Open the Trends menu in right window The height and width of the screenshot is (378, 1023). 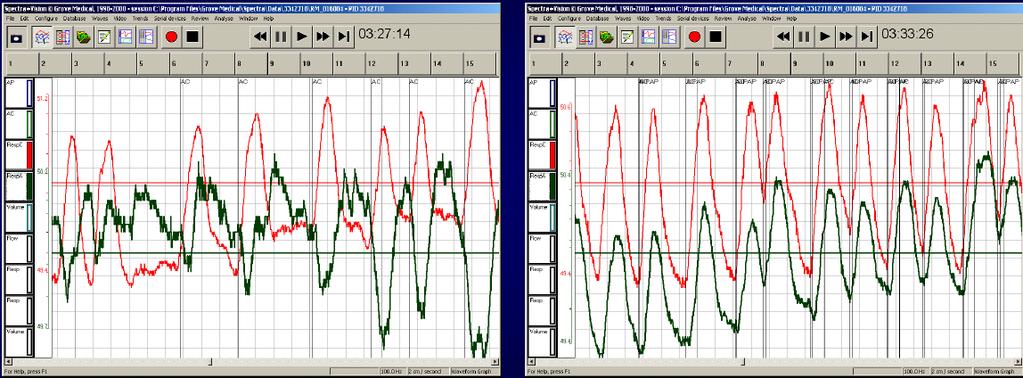[664, 18]
